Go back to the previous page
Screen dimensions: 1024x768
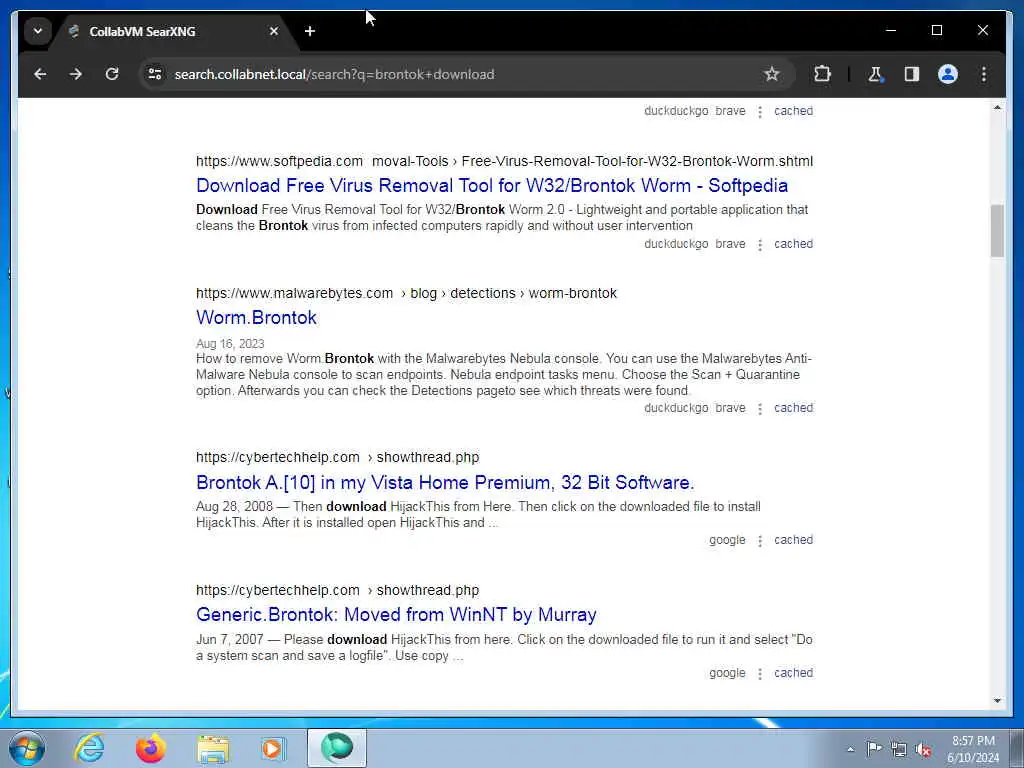pos(40,74)
